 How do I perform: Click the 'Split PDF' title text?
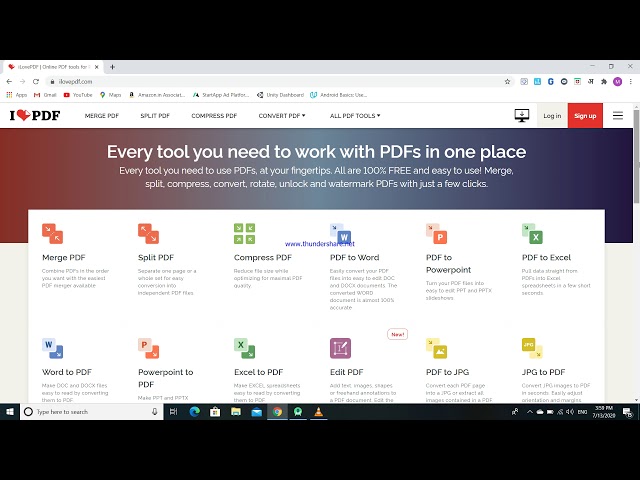point(156,258)
